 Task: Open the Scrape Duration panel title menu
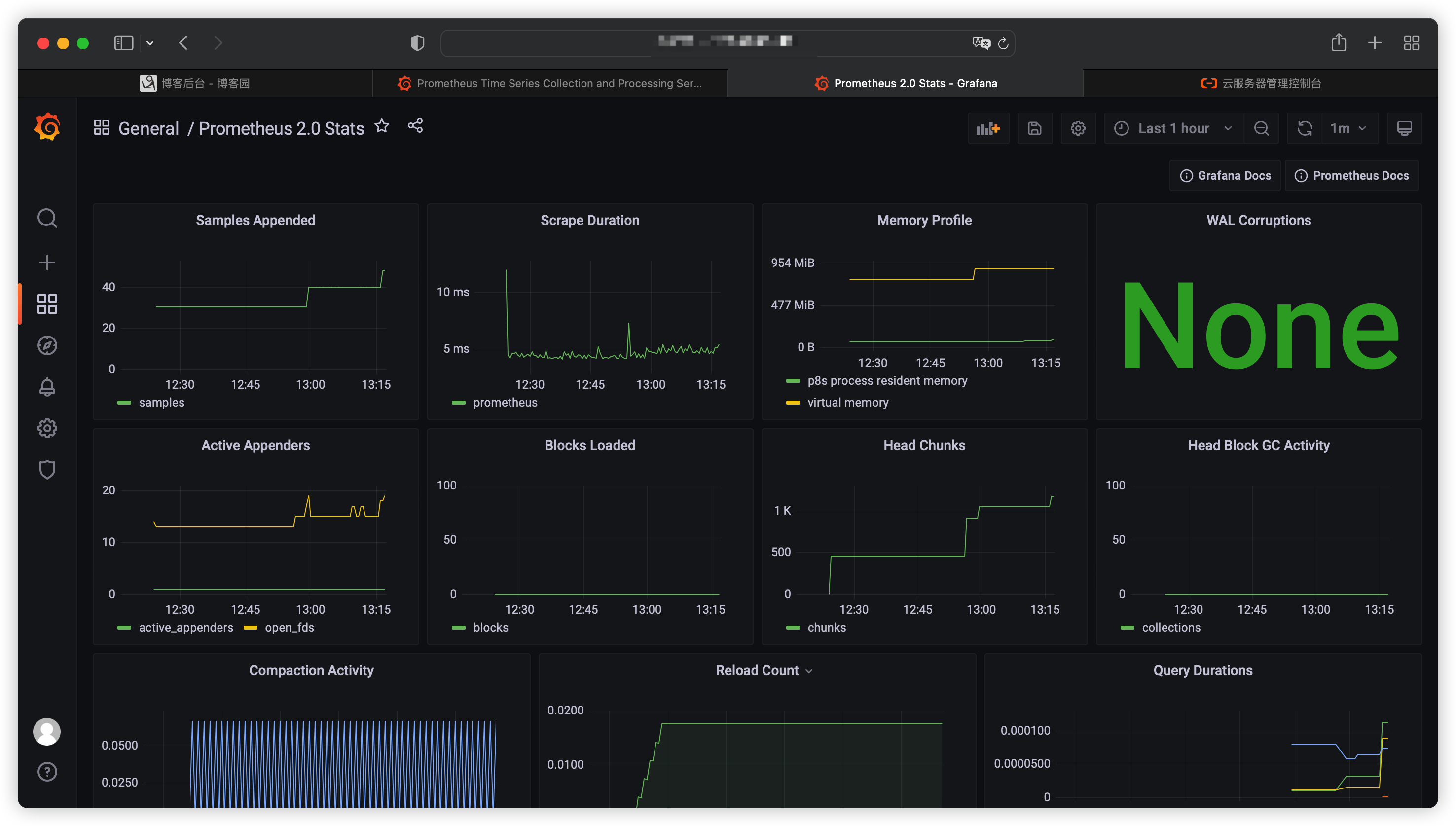tap(590, 220)
